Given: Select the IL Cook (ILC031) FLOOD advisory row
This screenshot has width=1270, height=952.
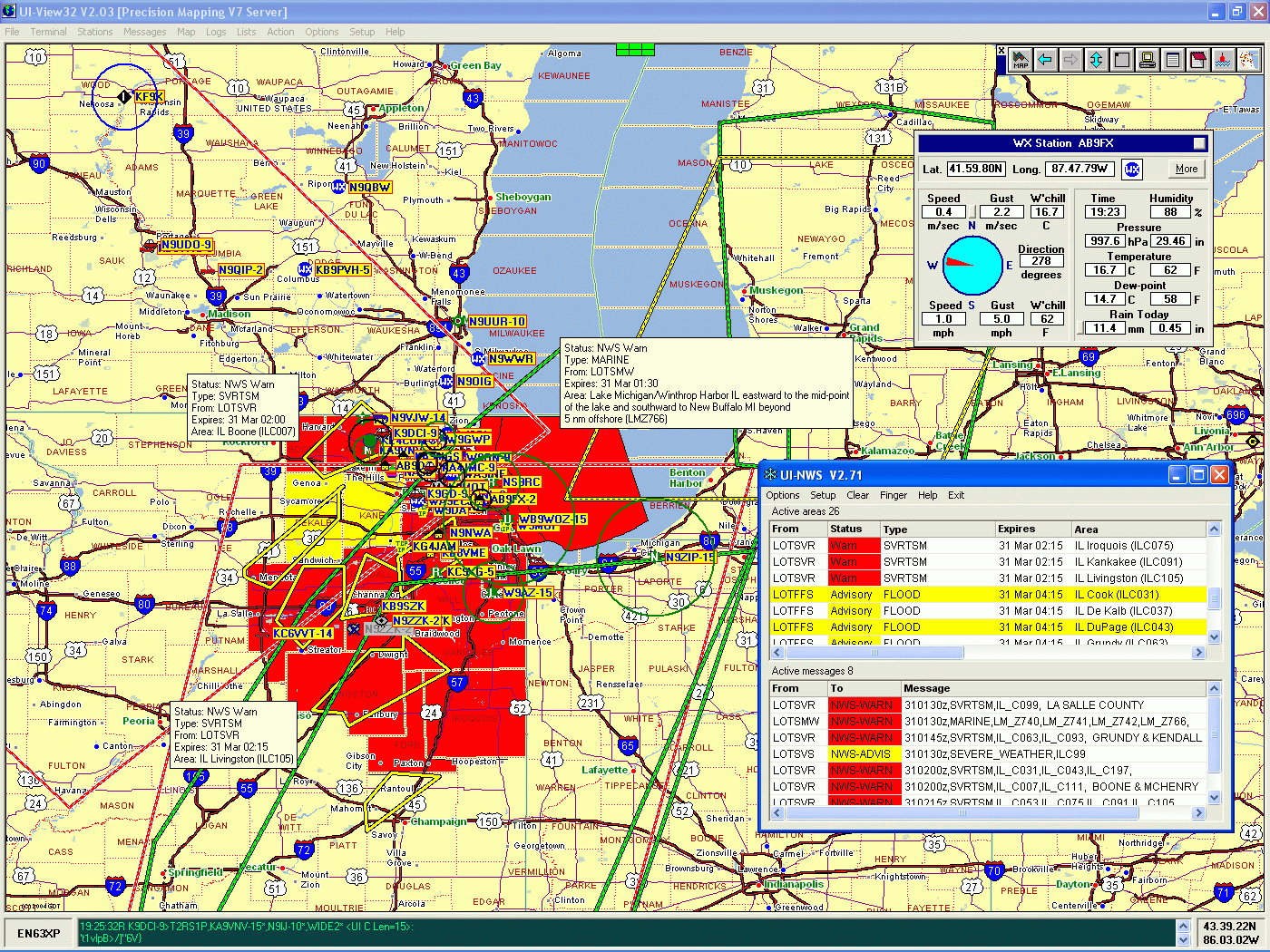Looking at the screenshot, I should point(987,595).
